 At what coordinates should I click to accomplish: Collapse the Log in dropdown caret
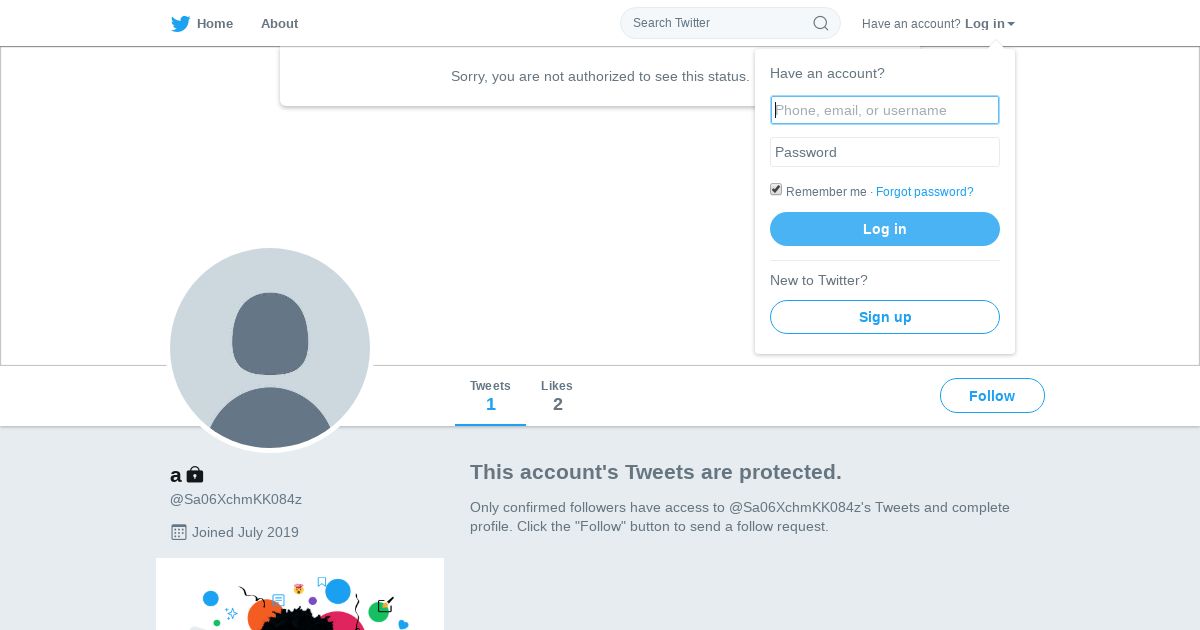click(x=1011, y=24)
